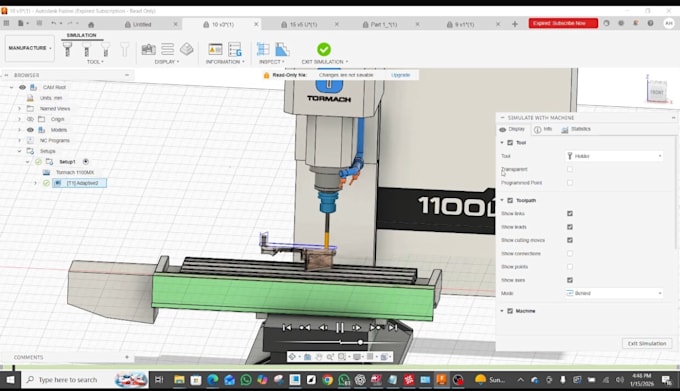This screenshot has width=680, height=391.
Task: Expand the Named Views tree node
Action: coord(19,108)
